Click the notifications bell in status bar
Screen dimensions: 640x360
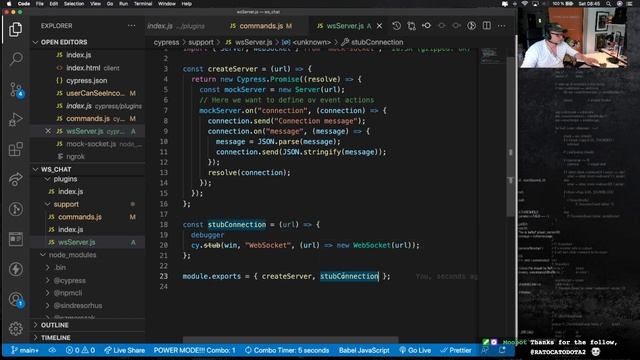(x=502, y=350)
